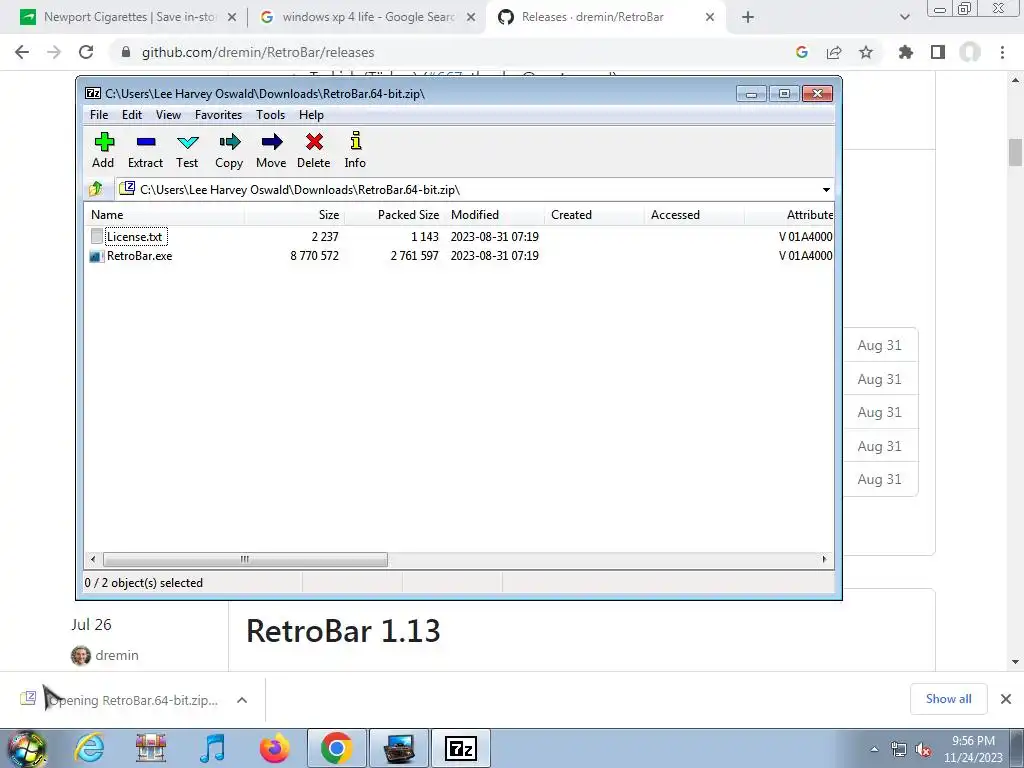Switch to Newport Cigarettes tab
Screen dimensions: 1024x768
point(129,17)
